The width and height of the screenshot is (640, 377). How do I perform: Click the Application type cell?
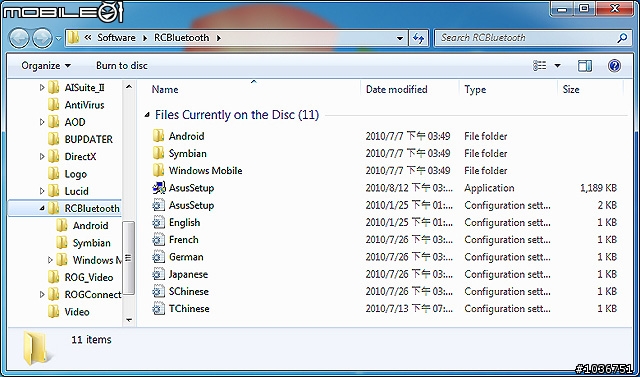[x=489, y=188]
